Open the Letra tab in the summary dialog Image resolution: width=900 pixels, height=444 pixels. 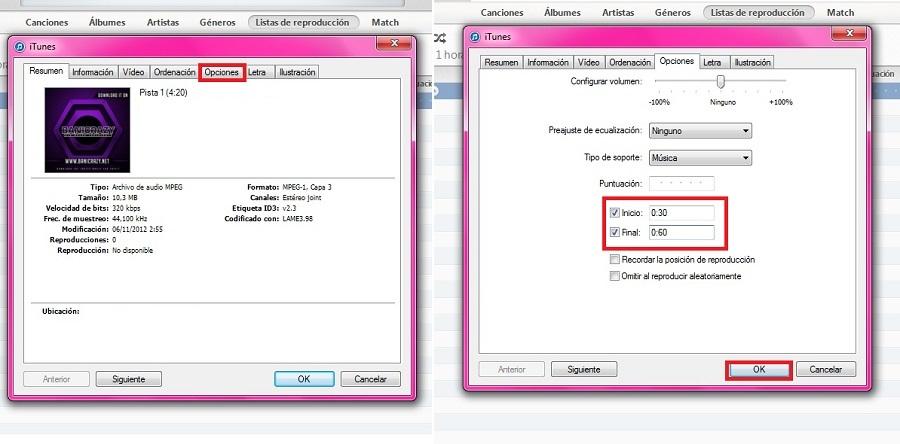pos(257,72)
